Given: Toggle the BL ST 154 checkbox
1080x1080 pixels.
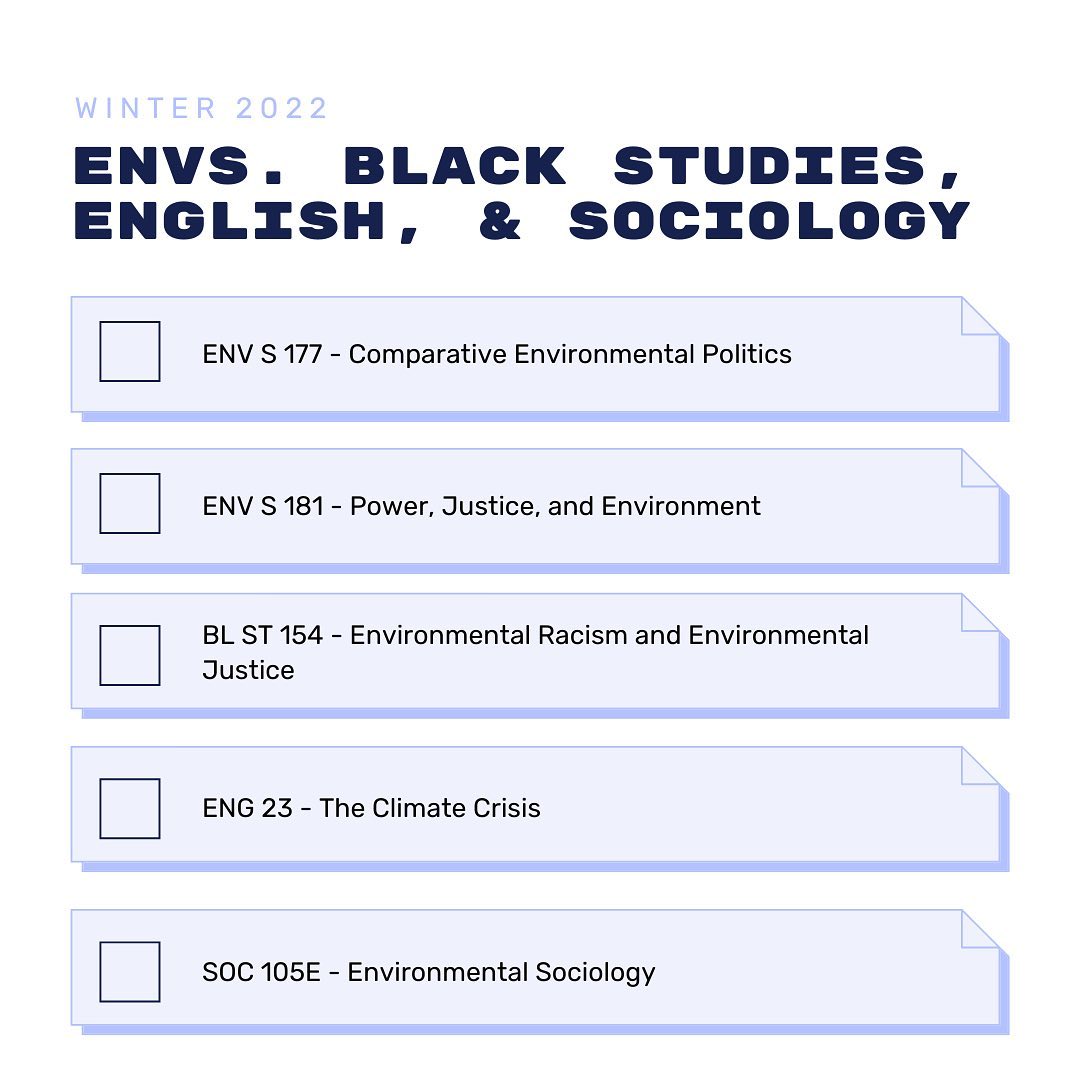Looking at the screenshot, I should [130, 655].
